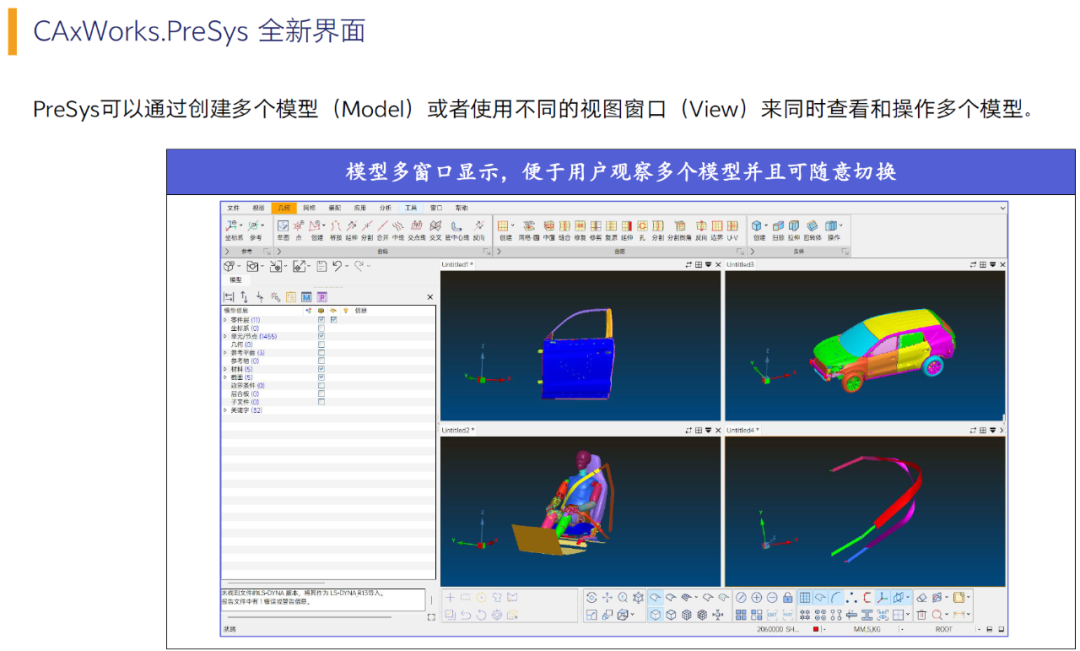
Task: Select the 管中心线 pipe centerline tool
Action: 456,229
